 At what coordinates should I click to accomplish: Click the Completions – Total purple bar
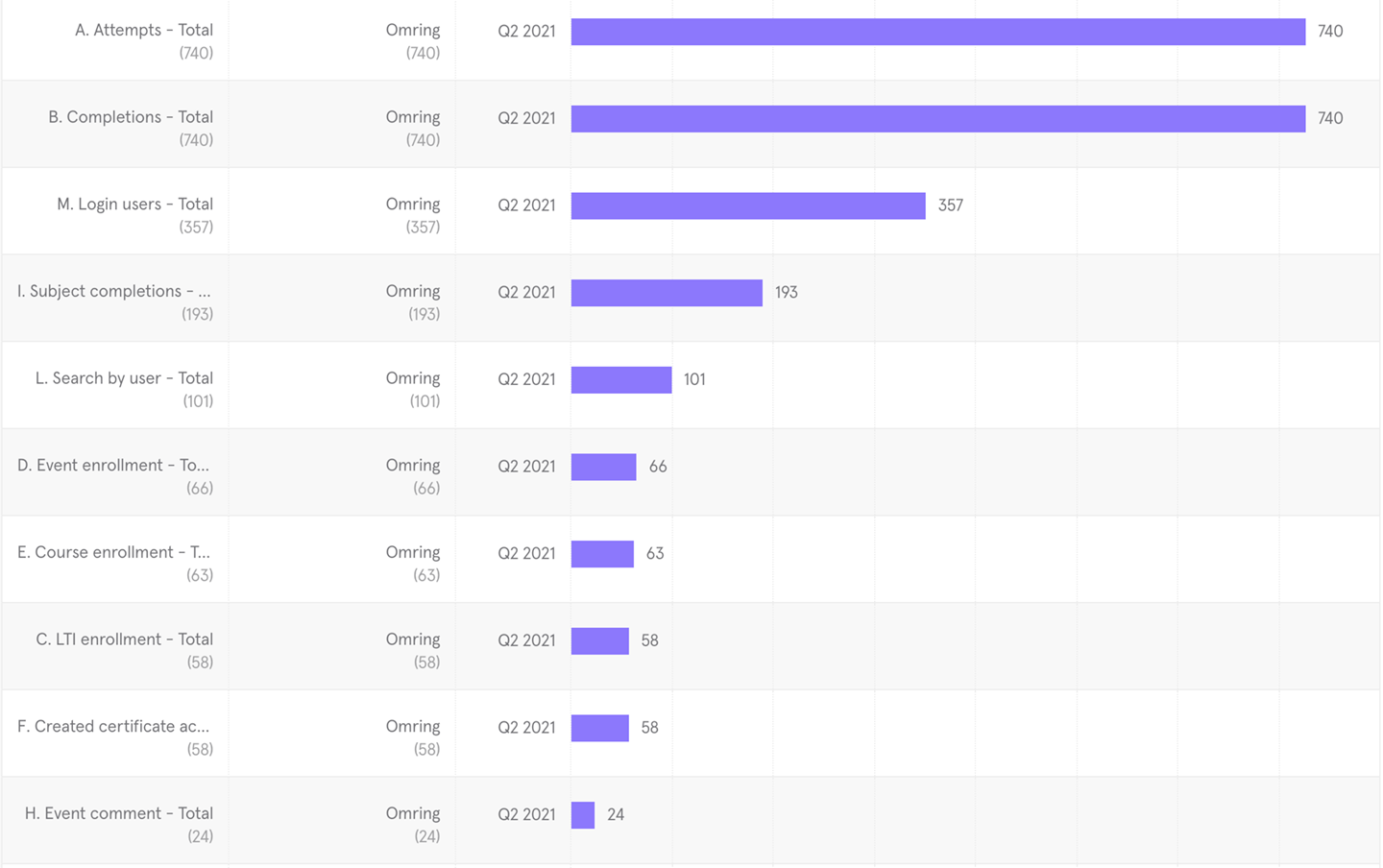coord(937,119)
